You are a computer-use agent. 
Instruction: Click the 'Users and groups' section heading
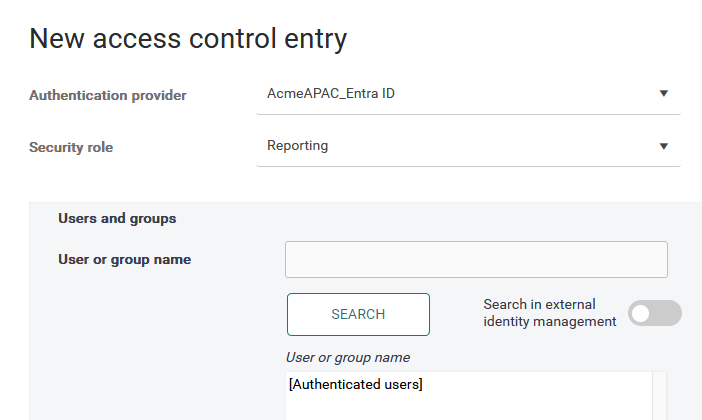pos(117,218)
